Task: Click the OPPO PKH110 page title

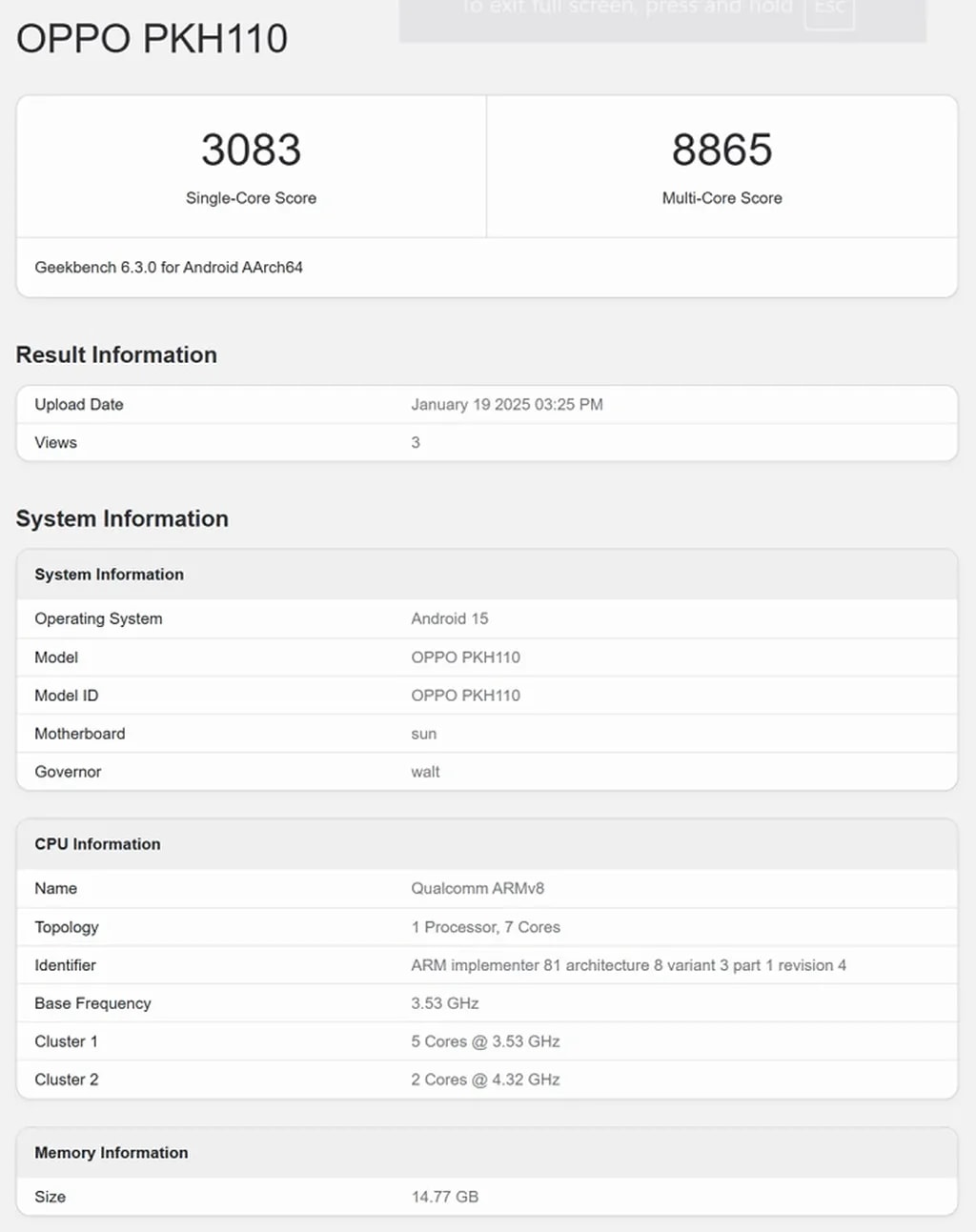Action: [152, 39]
